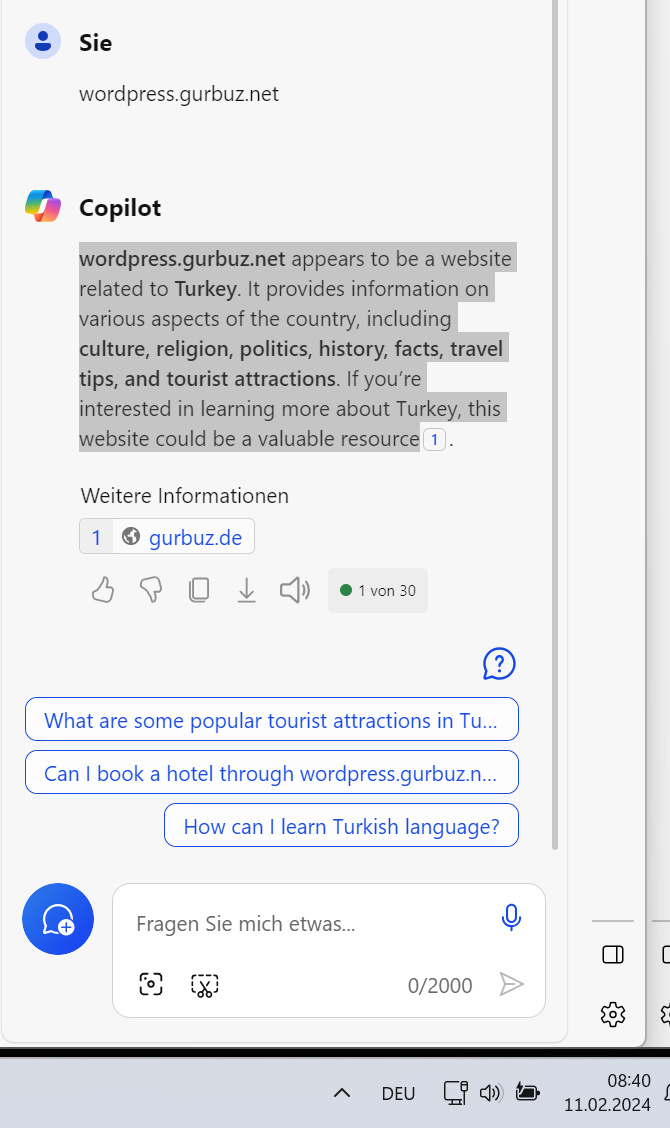This screenshot has height=1128, width=670.
Task: Start a new topic with blue chat button
Action: point(58,919)
